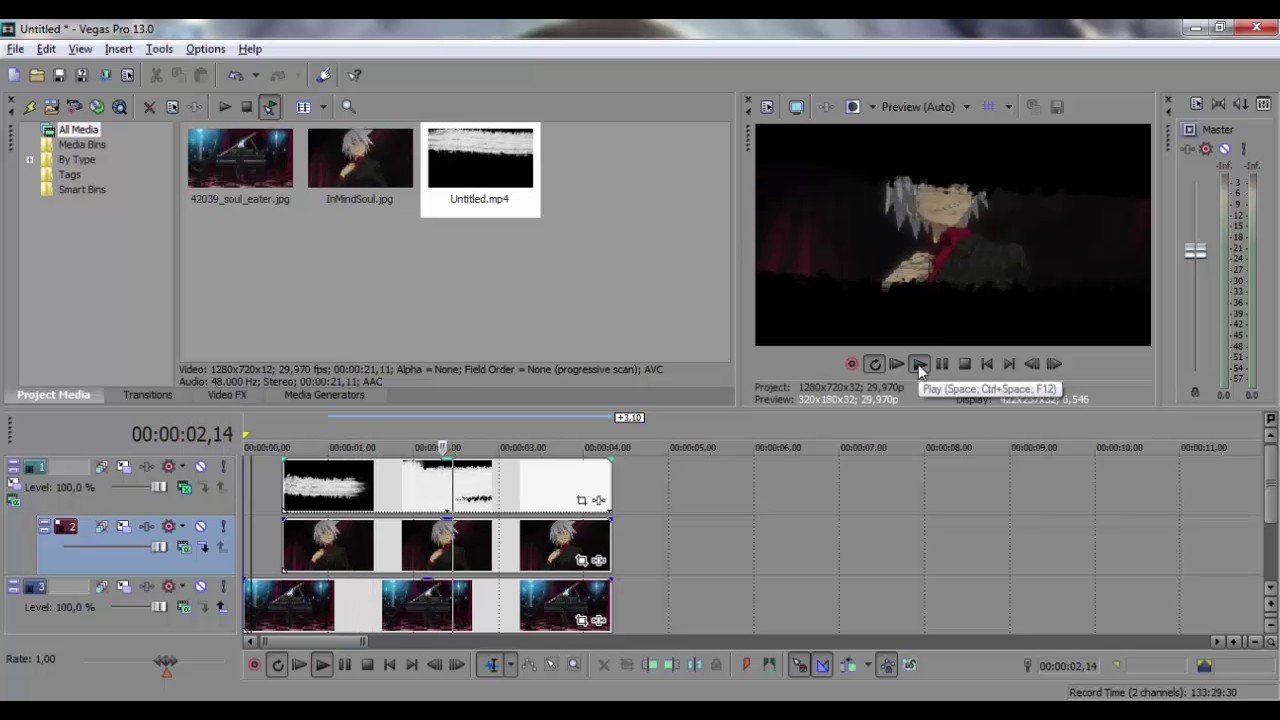
Task: Click the Open project folder icon
Action: tap(37, 75)
